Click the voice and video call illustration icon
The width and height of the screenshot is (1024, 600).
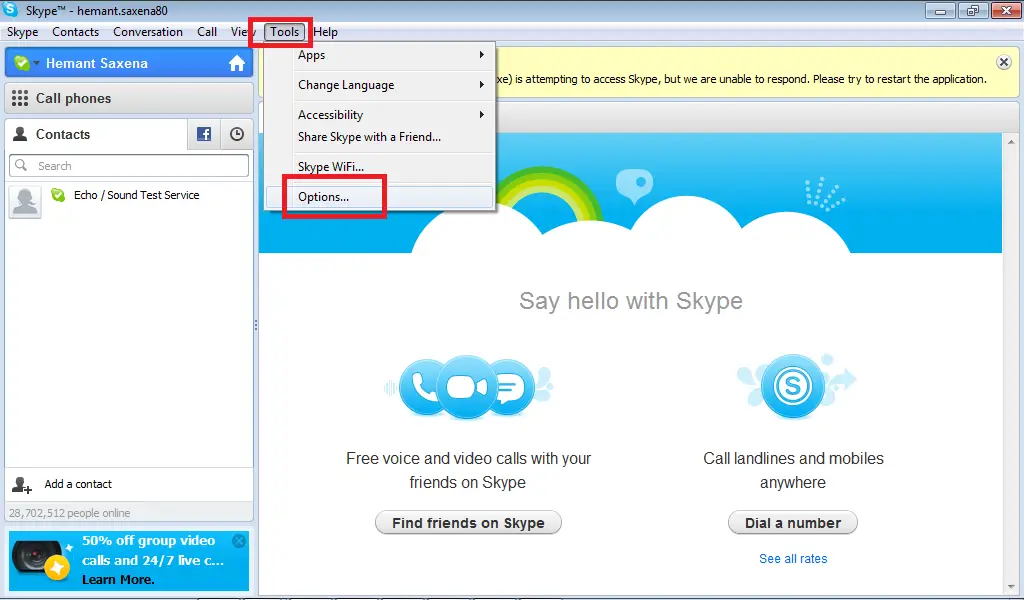pyautogui.click(x=467, y=387)
